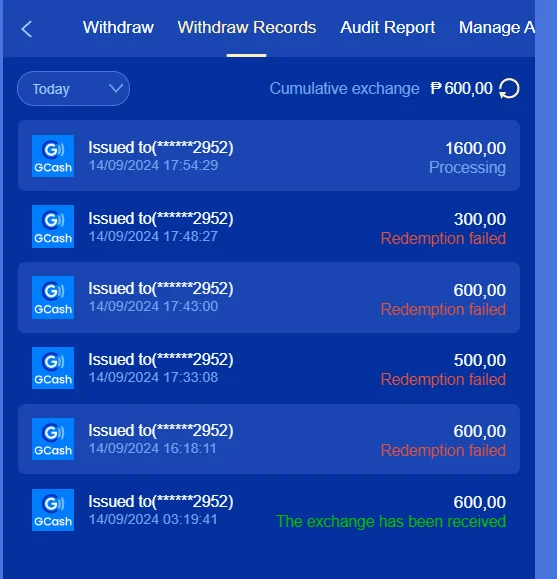Click GCash icon of the 17:43:00 record
The image size is (557, 579).
click(x=53, y=297)
